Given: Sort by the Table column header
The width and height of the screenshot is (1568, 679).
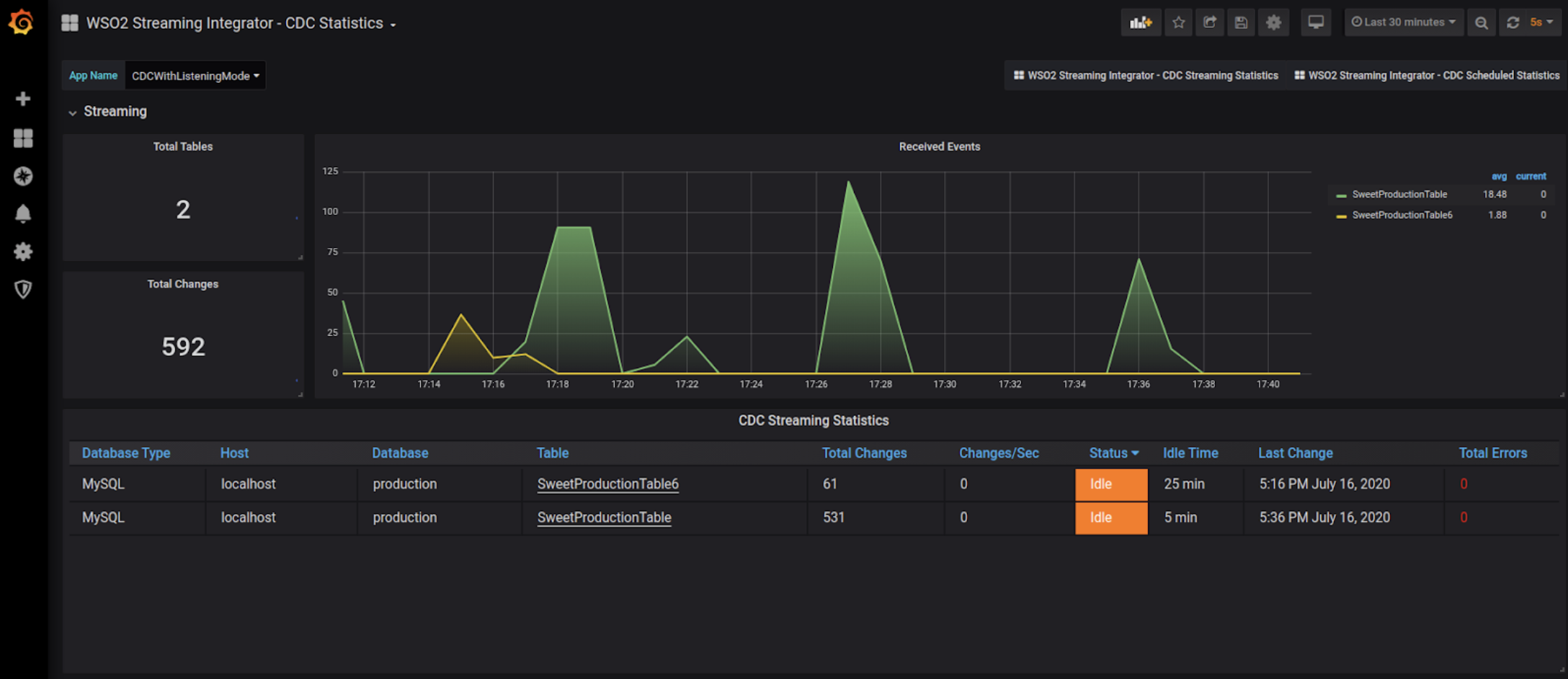Looking at the screenshot, I should [x=553, y=453].
